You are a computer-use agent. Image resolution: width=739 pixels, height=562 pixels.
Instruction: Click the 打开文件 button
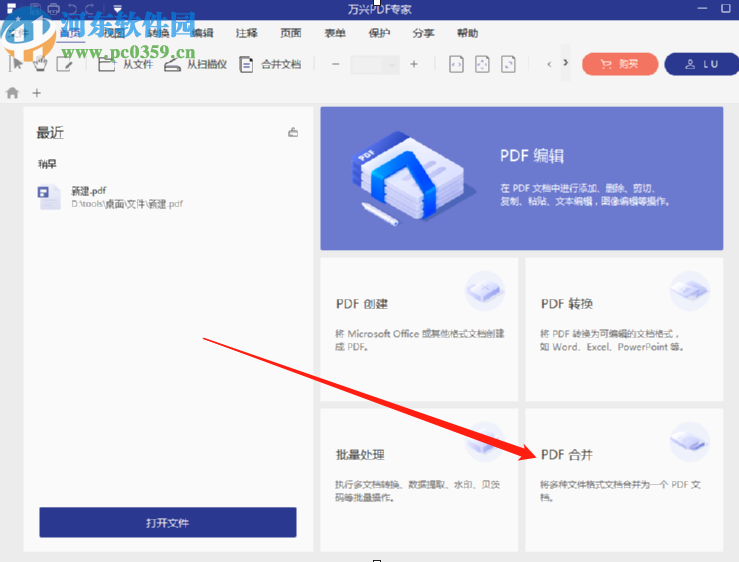point(168,522)
